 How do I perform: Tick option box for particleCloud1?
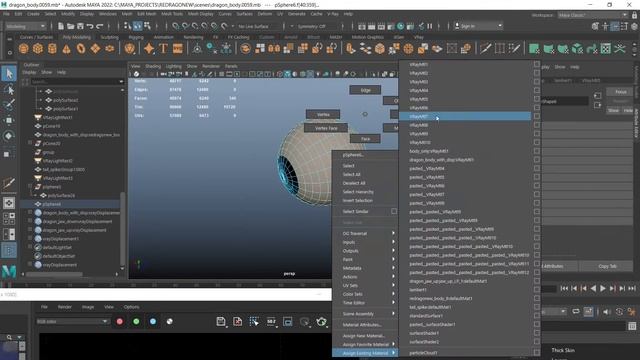tap(537, 352)
